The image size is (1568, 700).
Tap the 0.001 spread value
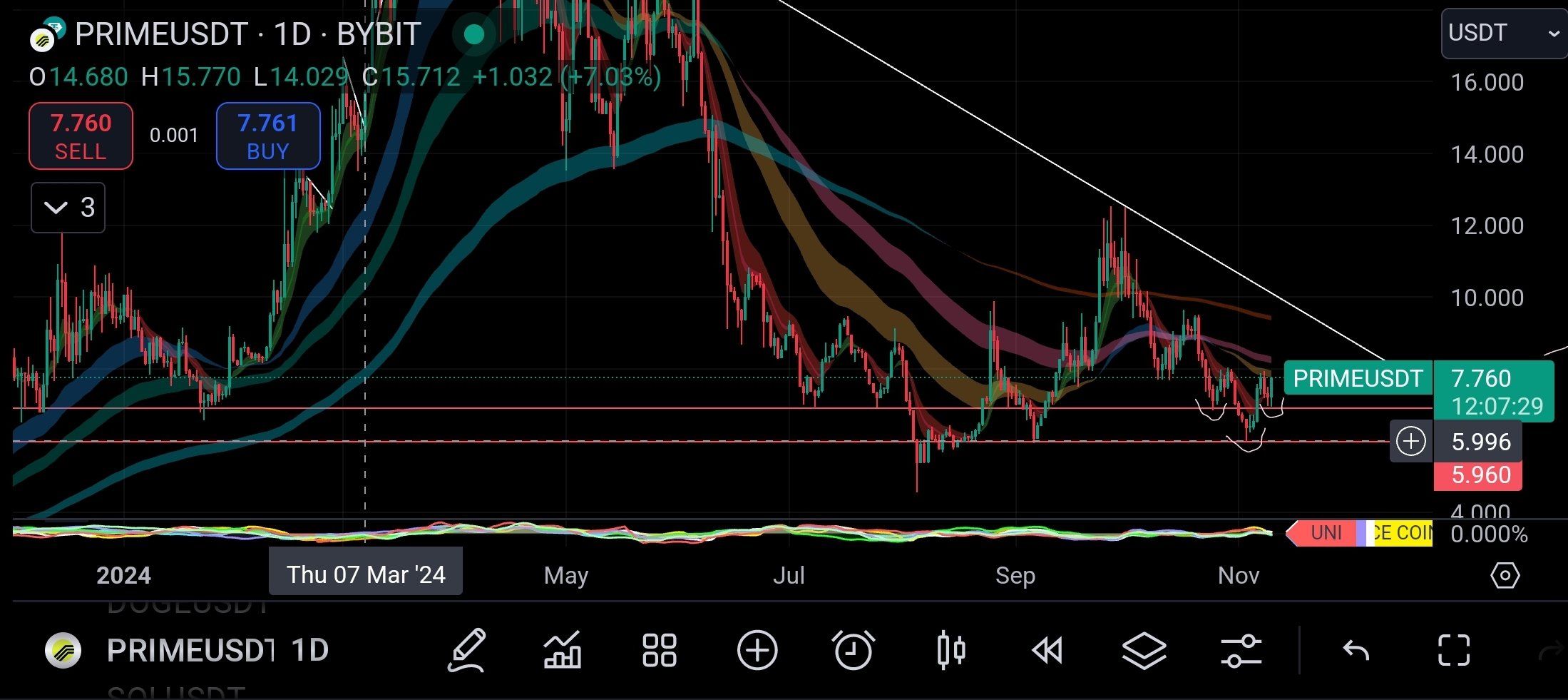[174, 135]
